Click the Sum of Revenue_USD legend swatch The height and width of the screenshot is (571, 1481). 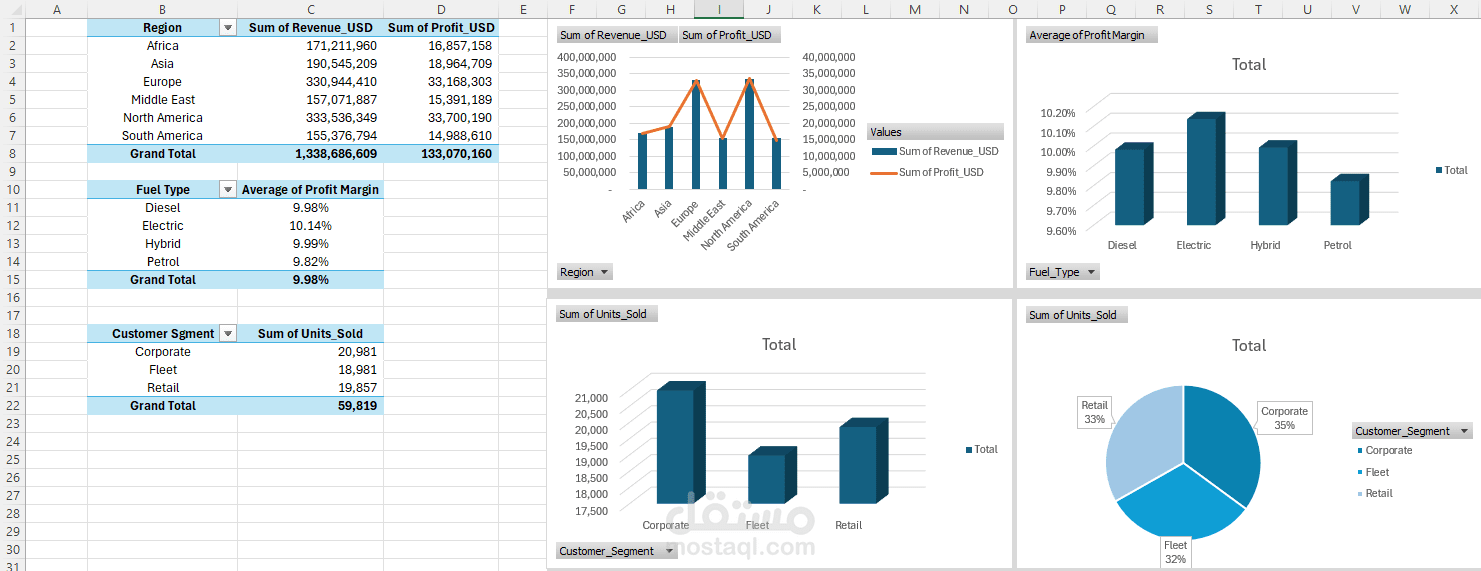click(884, 151)
